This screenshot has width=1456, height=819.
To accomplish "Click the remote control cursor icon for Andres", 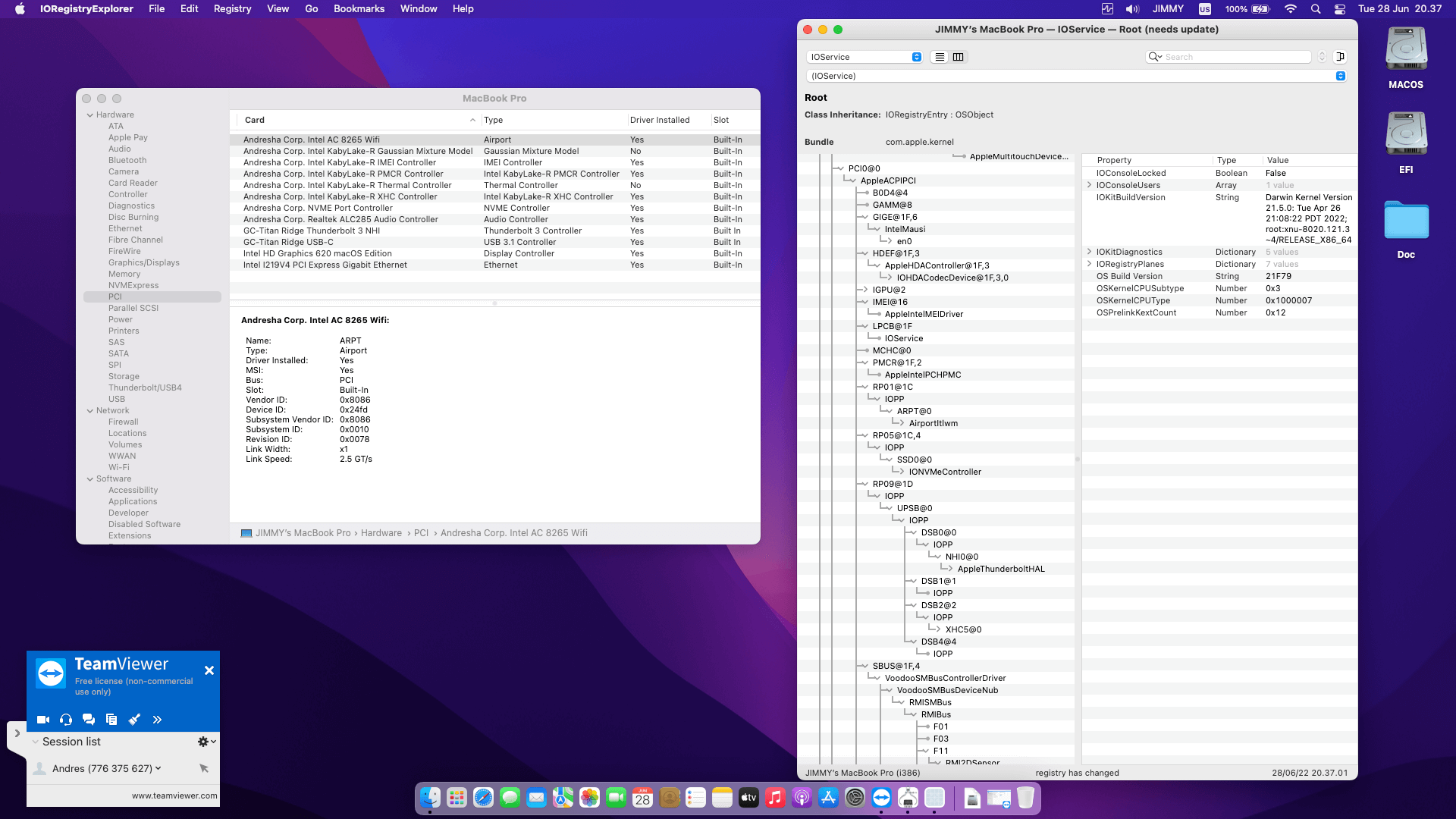I will pos(204,768).
